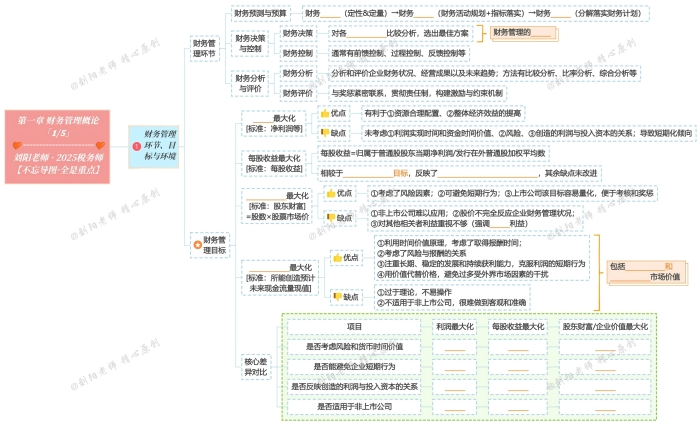Click the thumbs-down icon for 未来现金流量现值 branch
The height and width of the screenshot is (426, 700).
point(337,296)
